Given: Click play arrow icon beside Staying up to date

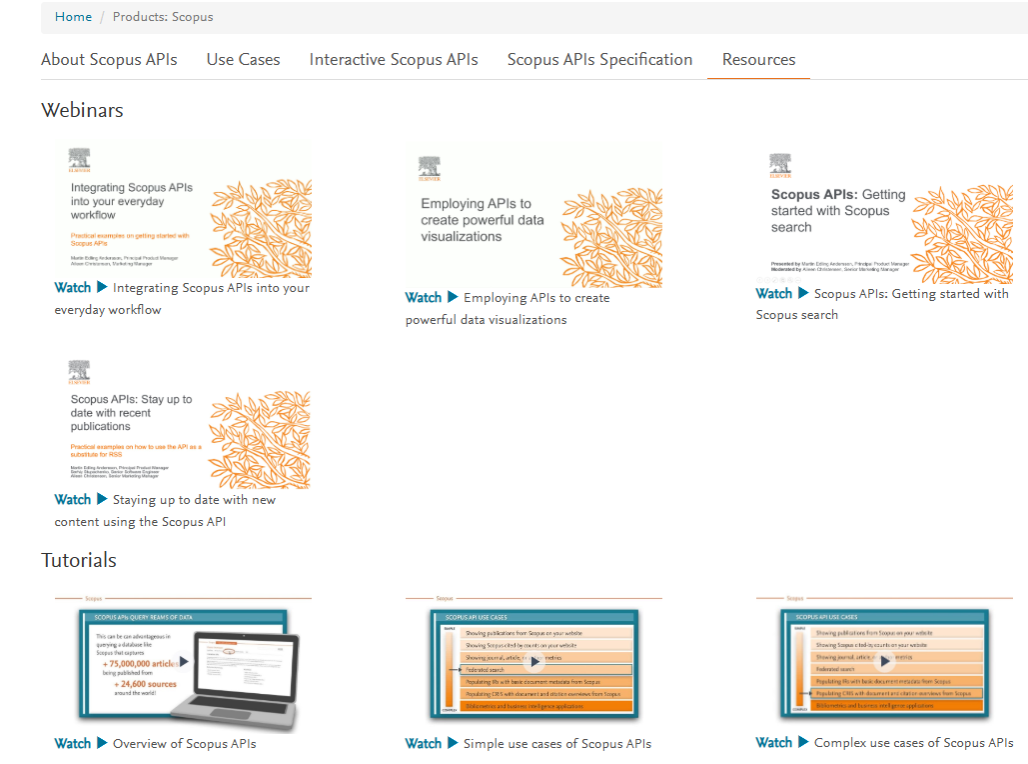Looking at the screenshot, I should tap(102, 499).
